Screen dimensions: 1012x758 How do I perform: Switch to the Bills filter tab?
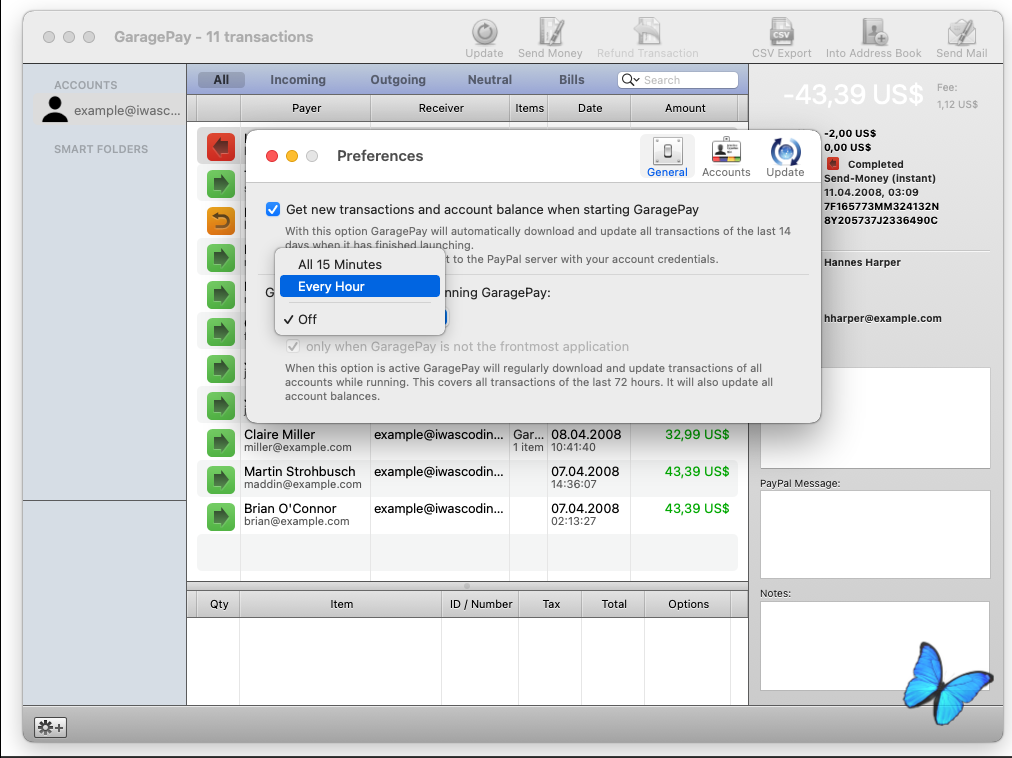pos(571,79)
